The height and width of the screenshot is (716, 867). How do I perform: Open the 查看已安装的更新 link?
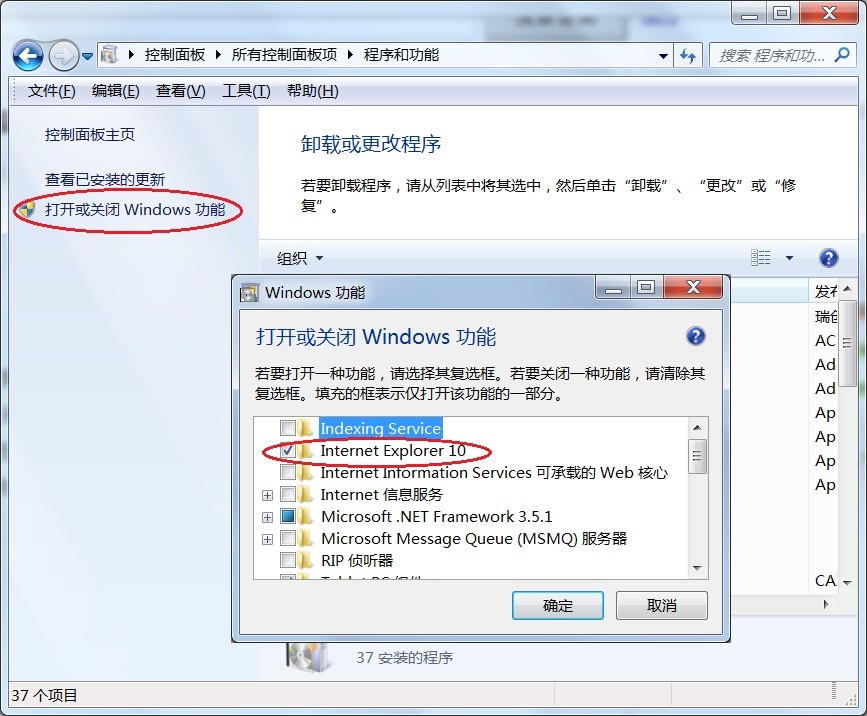coord(105,179)
